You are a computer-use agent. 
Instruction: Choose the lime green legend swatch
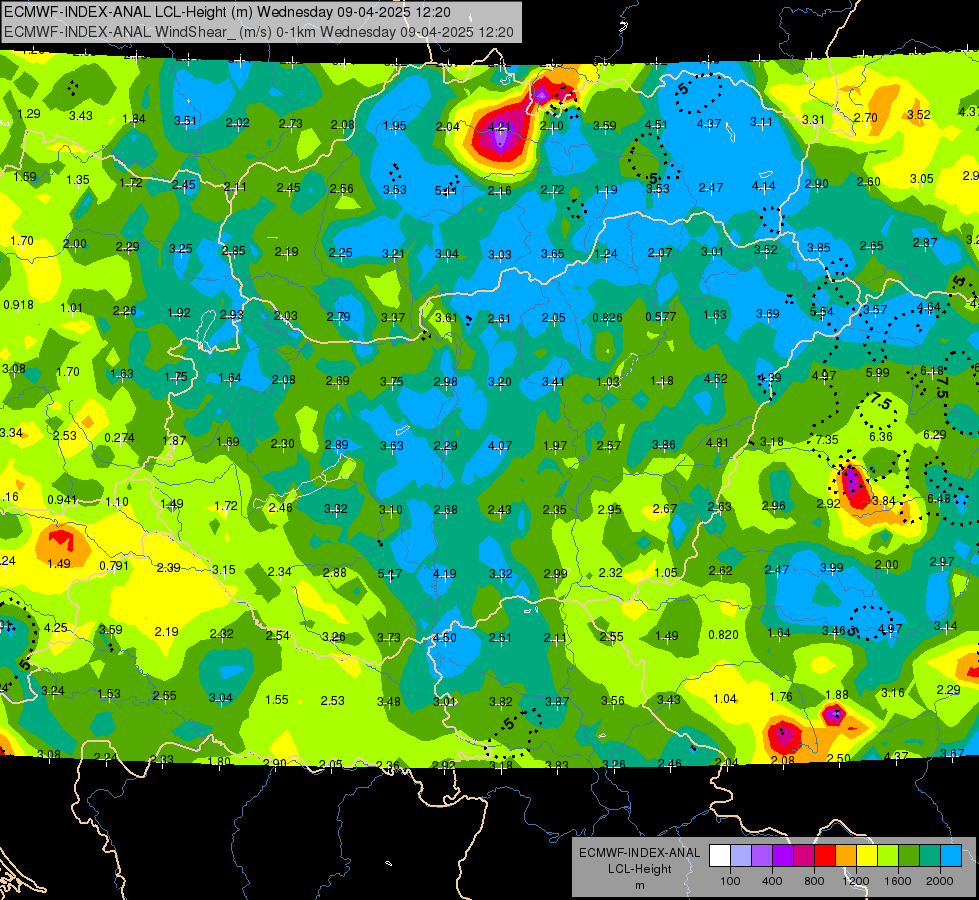(x=888, y=855)
